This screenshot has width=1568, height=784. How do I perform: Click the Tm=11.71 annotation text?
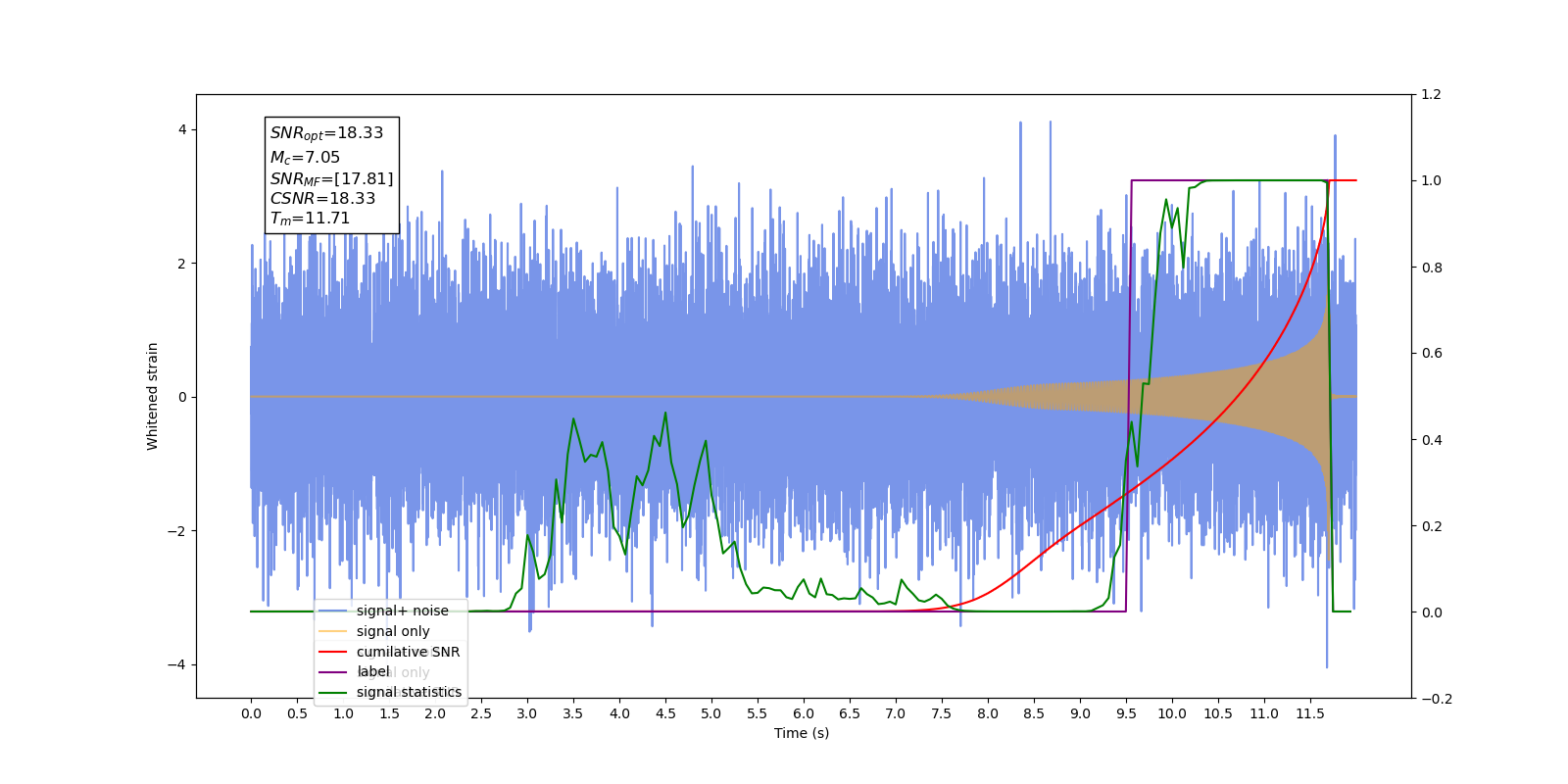tap(310, 219)
